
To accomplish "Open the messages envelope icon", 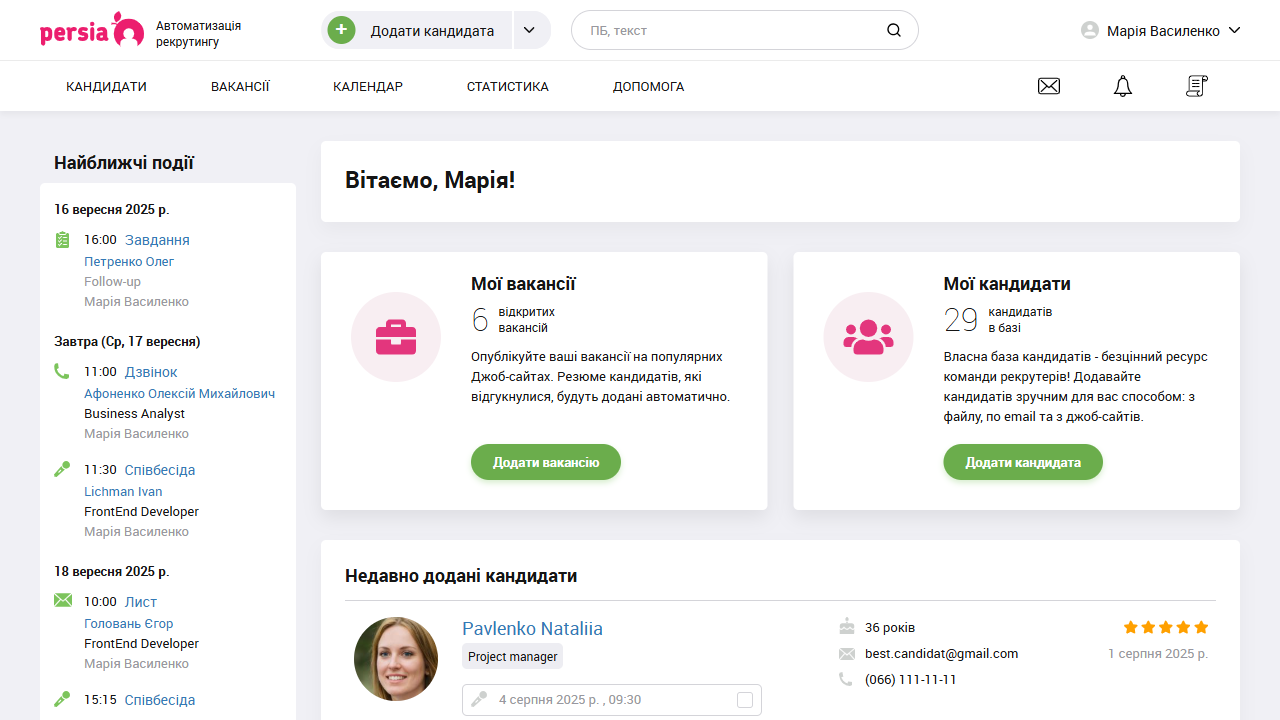I will pyautogui.click(x=1048, y=86).
